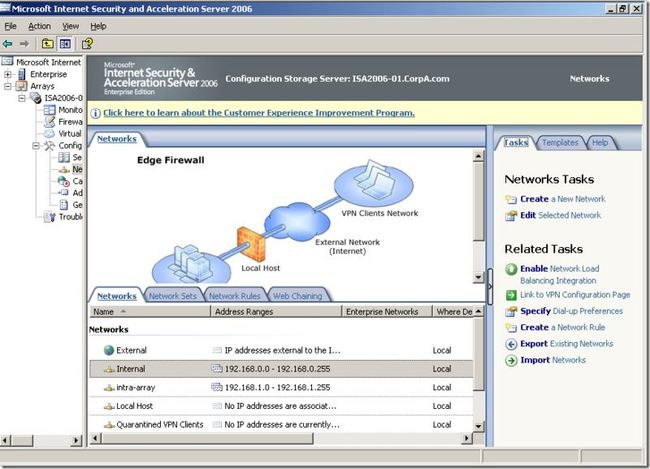Screen dimensions: 650x469
Task: Click the Up one level folder icon
Action: click(48, 44)
